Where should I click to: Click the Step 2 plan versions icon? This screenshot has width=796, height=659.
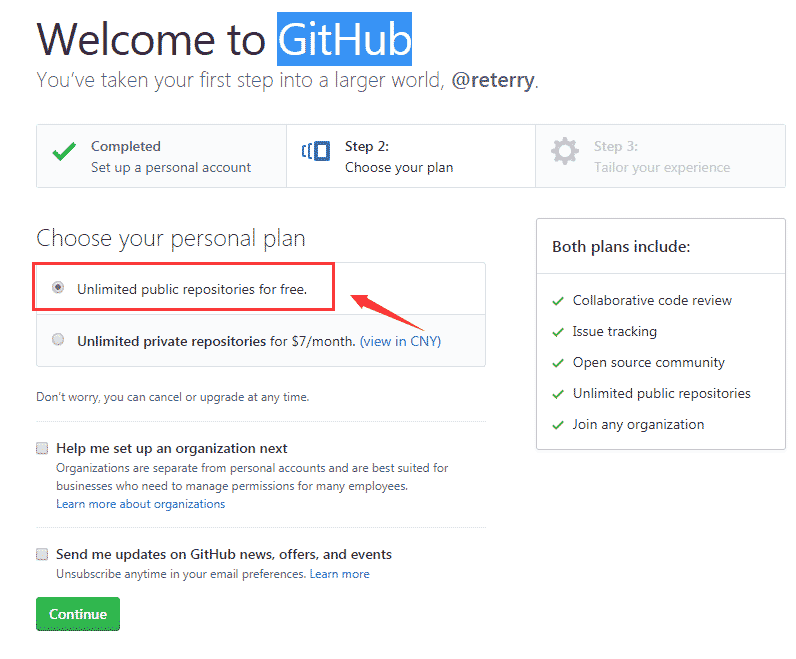[316, 151]
